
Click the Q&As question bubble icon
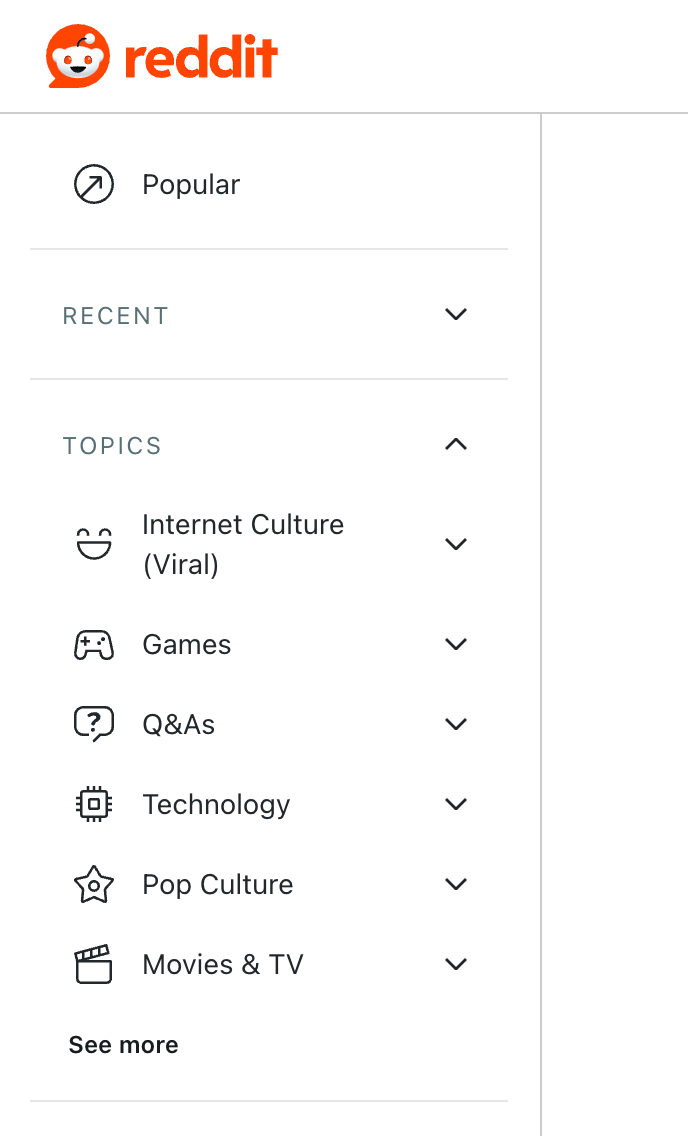coord(94,725)
